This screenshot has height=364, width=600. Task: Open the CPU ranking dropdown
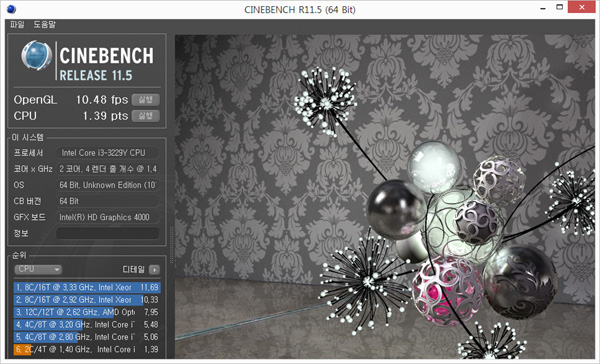38,269
